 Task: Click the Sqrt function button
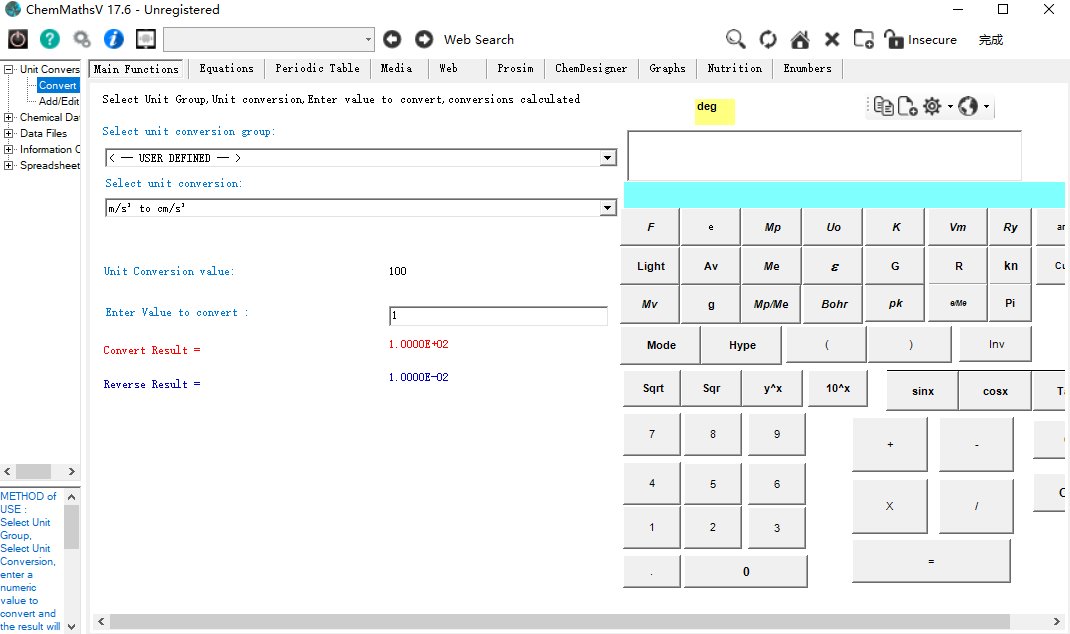click(x=653, y=388)
